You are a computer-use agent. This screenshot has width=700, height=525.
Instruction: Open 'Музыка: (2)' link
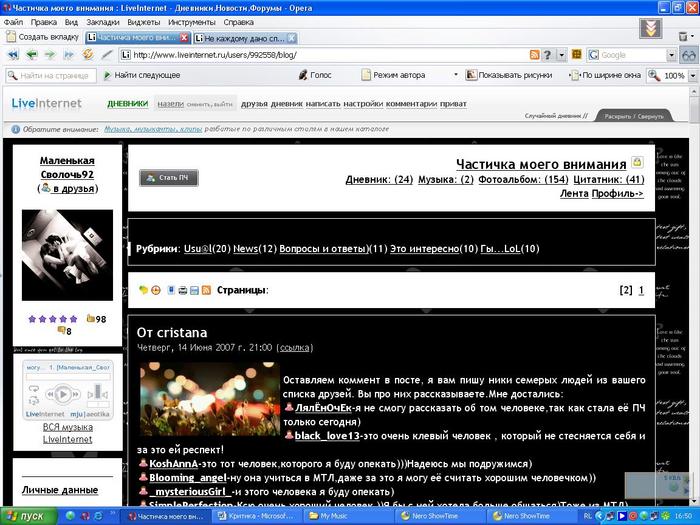[x=446, y=179]
